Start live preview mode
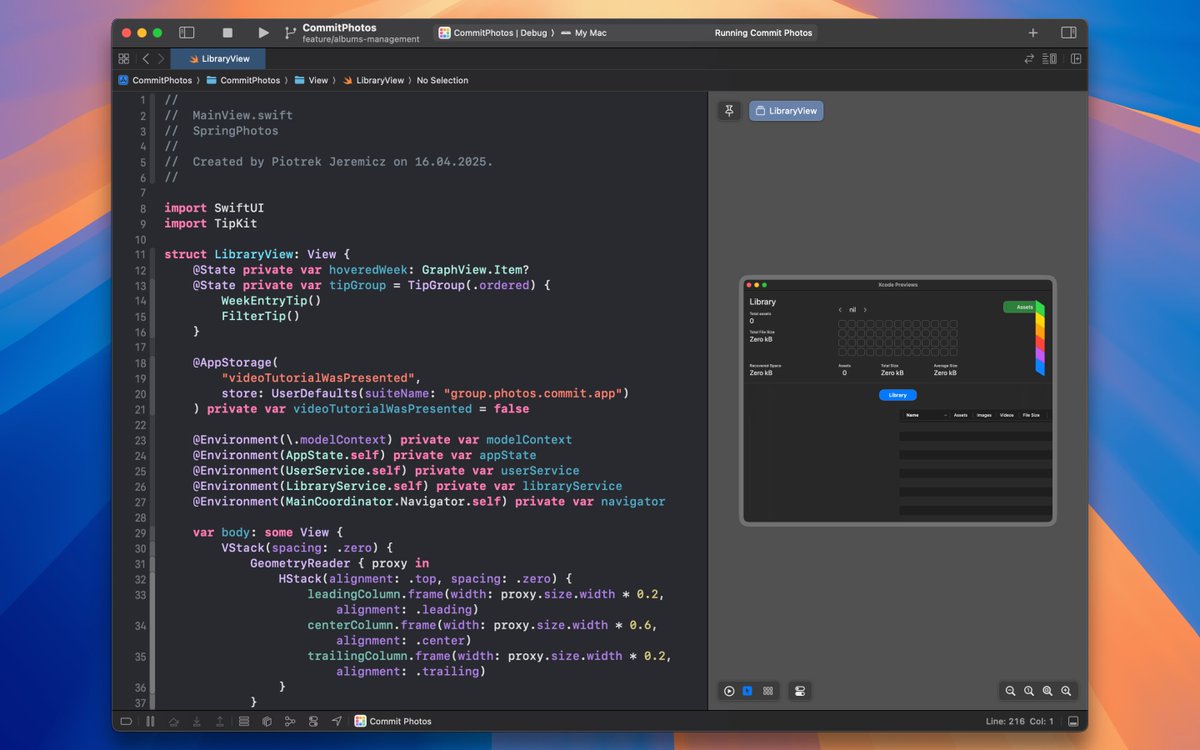 tap(729, 691)
